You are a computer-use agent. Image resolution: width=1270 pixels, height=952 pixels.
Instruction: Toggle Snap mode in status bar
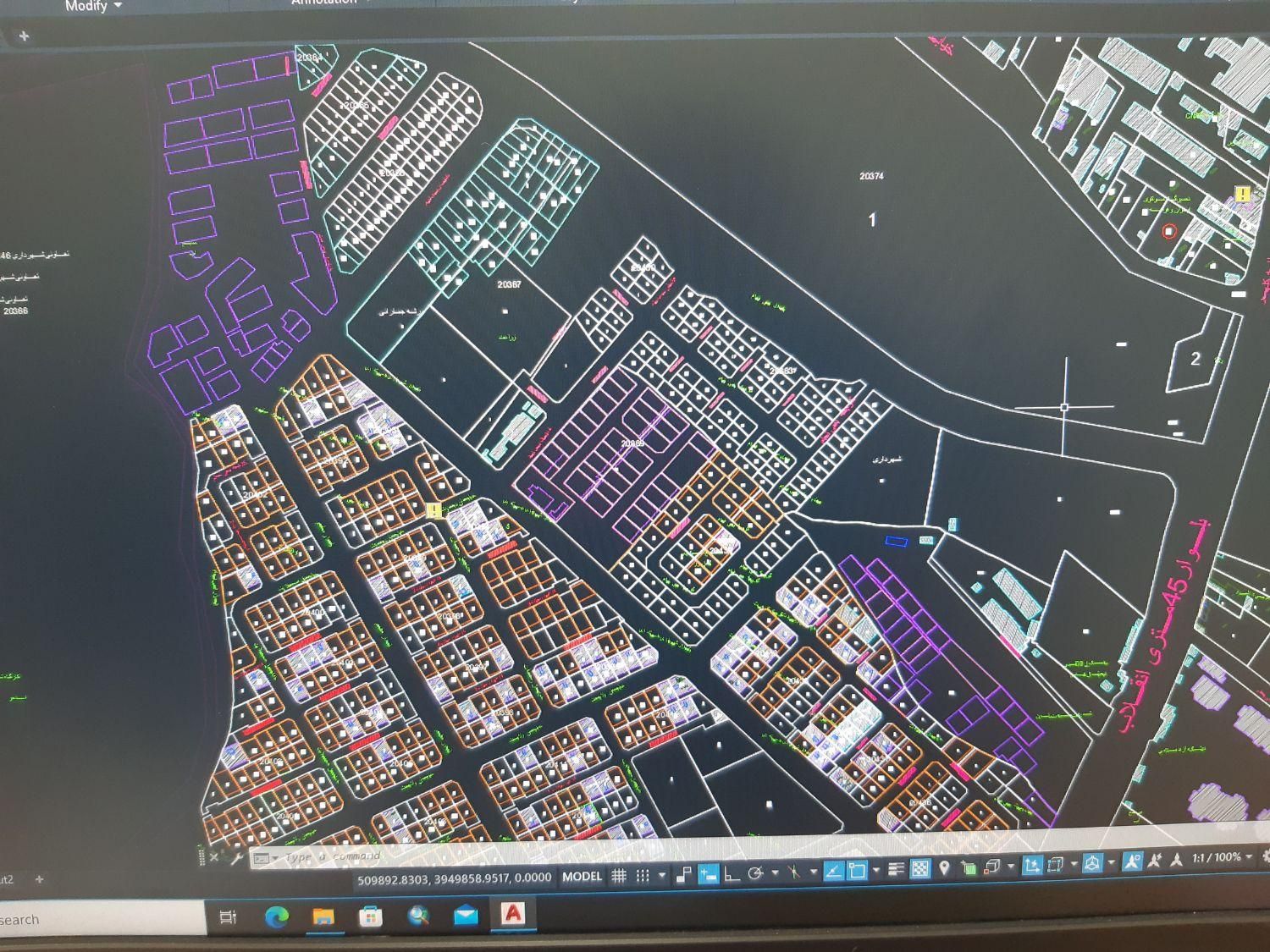click(643, 876)
